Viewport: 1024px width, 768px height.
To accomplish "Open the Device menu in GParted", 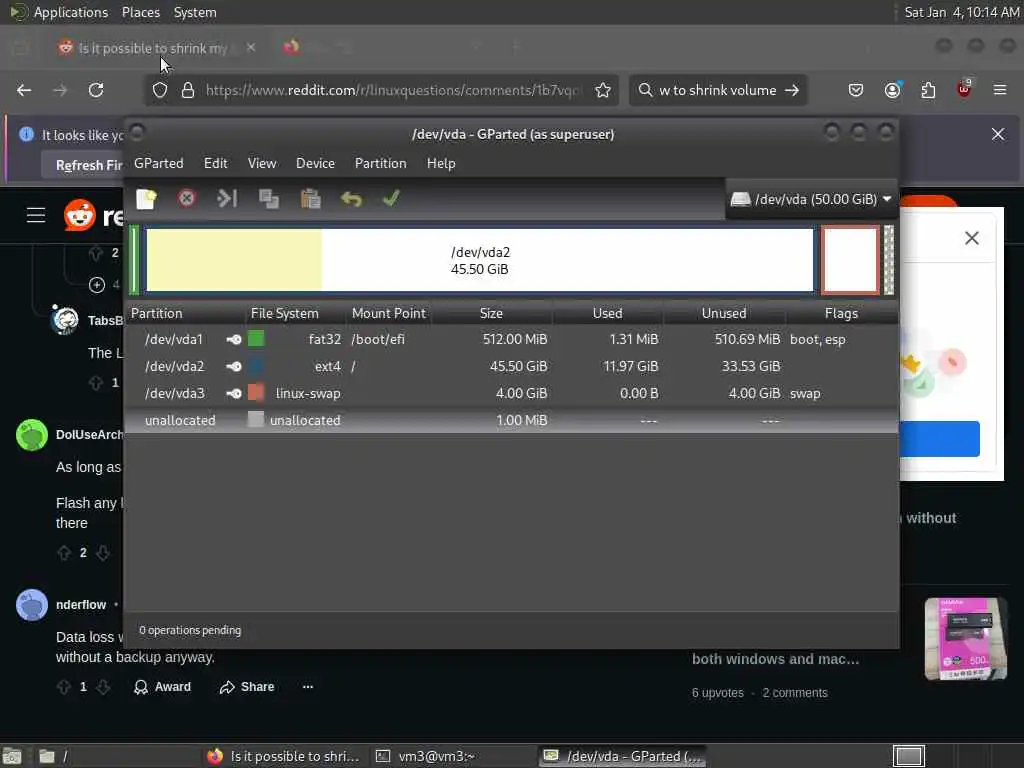I will pos(315,163).
